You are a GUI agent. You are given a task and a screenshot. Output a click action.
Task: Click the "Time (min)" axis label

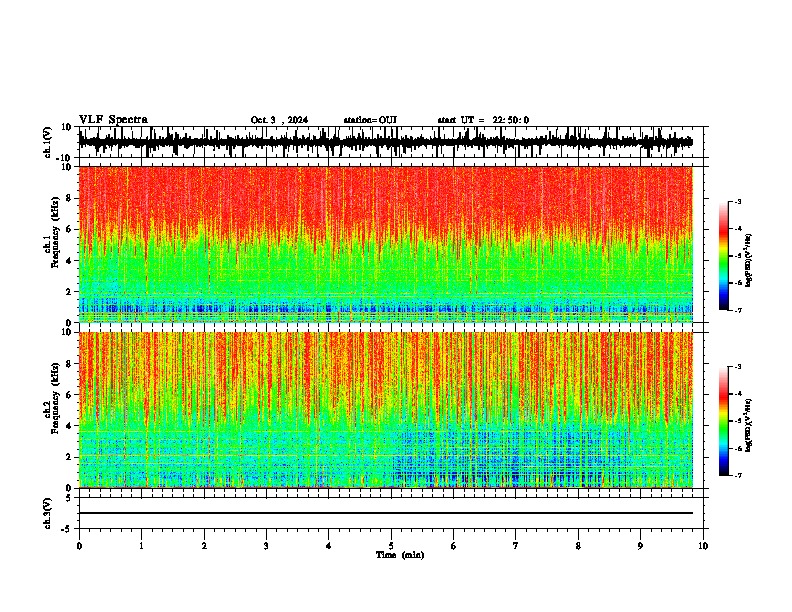tap(400, 555)
